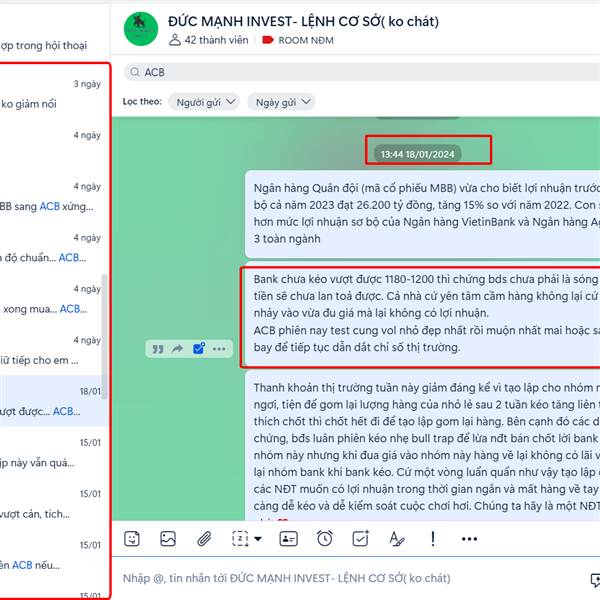Open more options on hovered message
Viewport: 600px width, 600px height.
click(219, 349)
